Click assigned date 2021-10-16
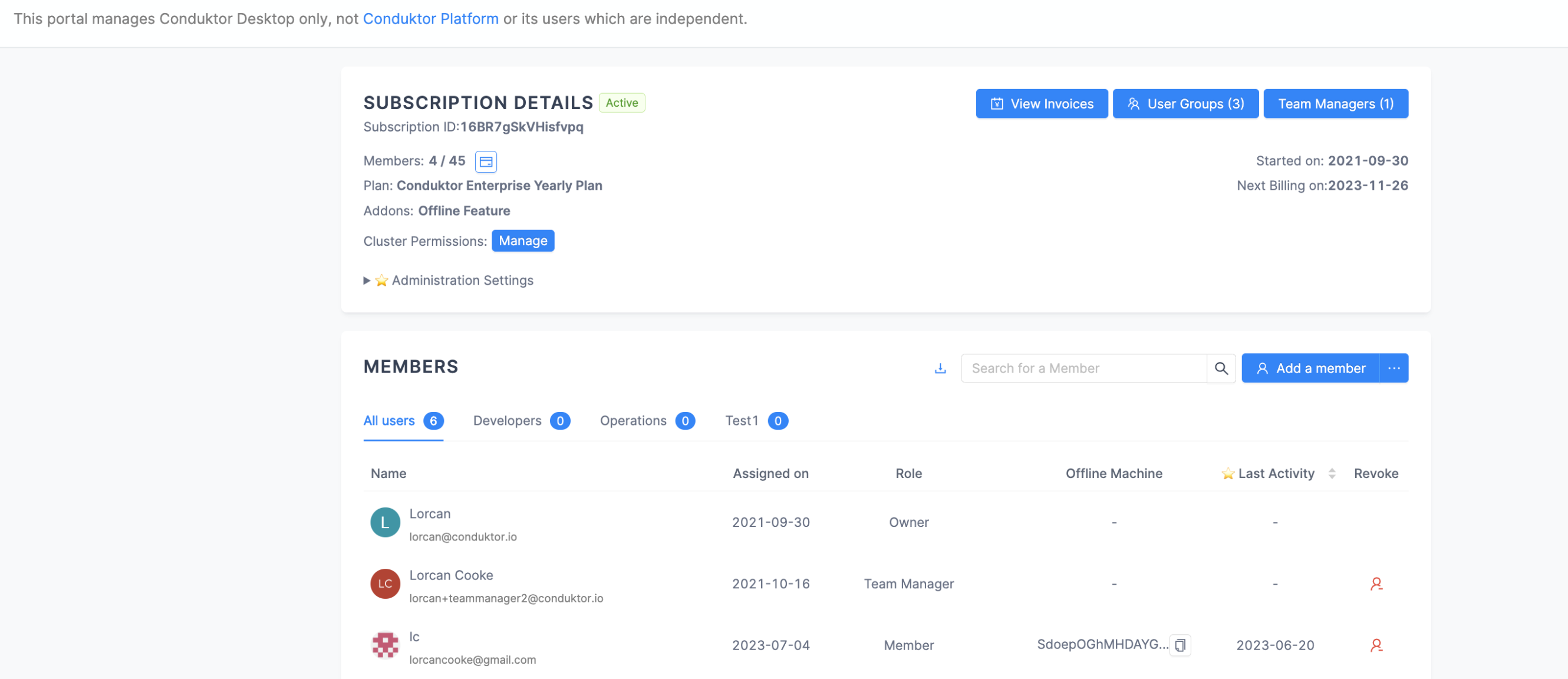Viewport: 1568px width, 679px height. pyautogui.click(x=770, y=584)
